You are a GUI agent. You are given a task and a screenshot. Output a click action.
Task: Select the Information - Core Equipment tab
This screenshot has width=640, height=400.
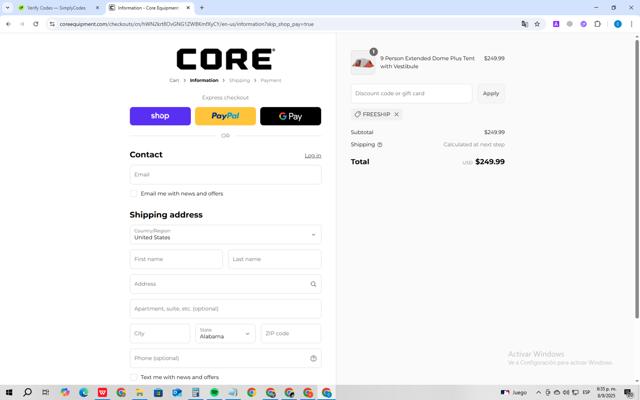click(148, 8)
